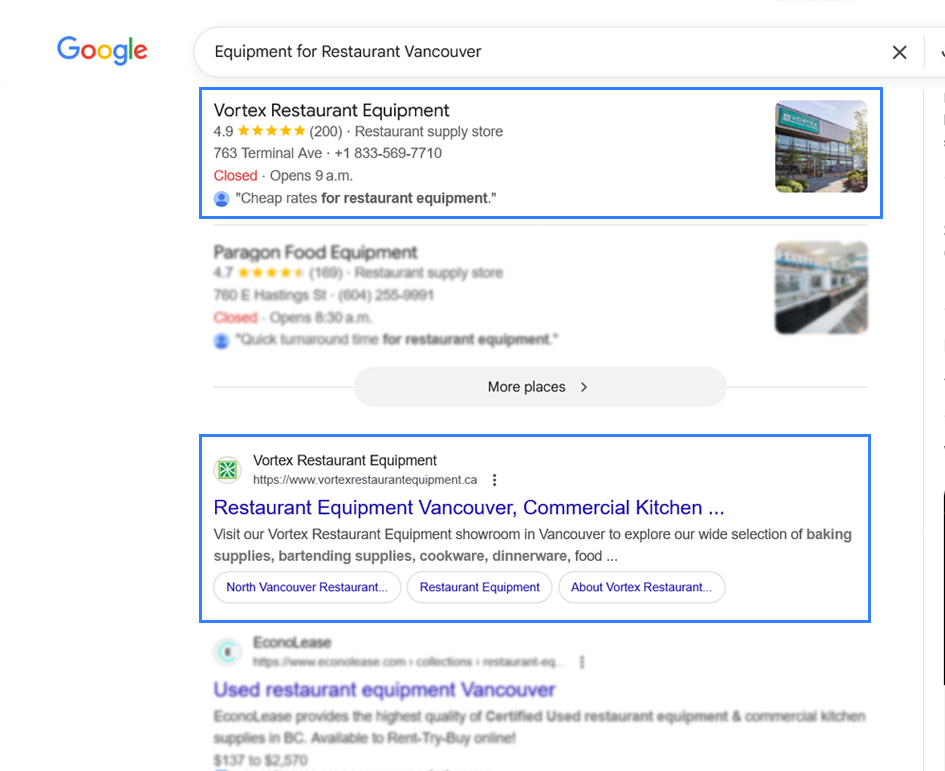Select the "North Vancouver Restaurant..." sitelink chip
The width and height of the screenshot is (945, 771).
tap(307, 587)
